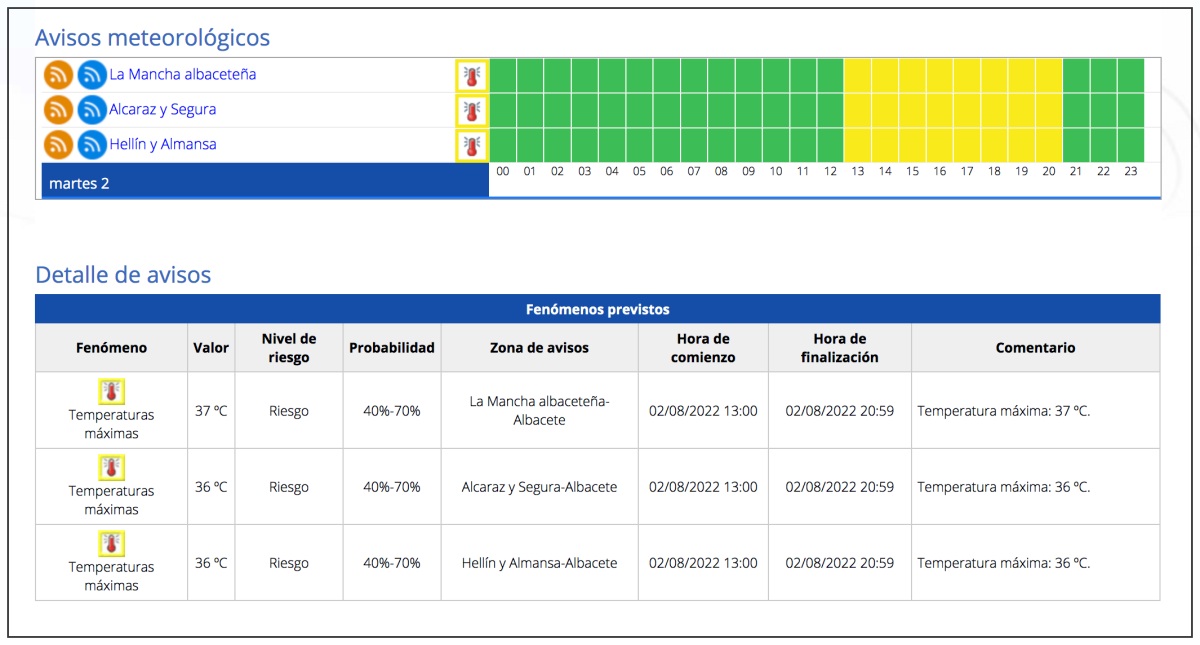This screenshot has width=1200, height=645.
Task: Click thermometer icon in Alcaraz y Segura timeline row
Action: point(472,110)
